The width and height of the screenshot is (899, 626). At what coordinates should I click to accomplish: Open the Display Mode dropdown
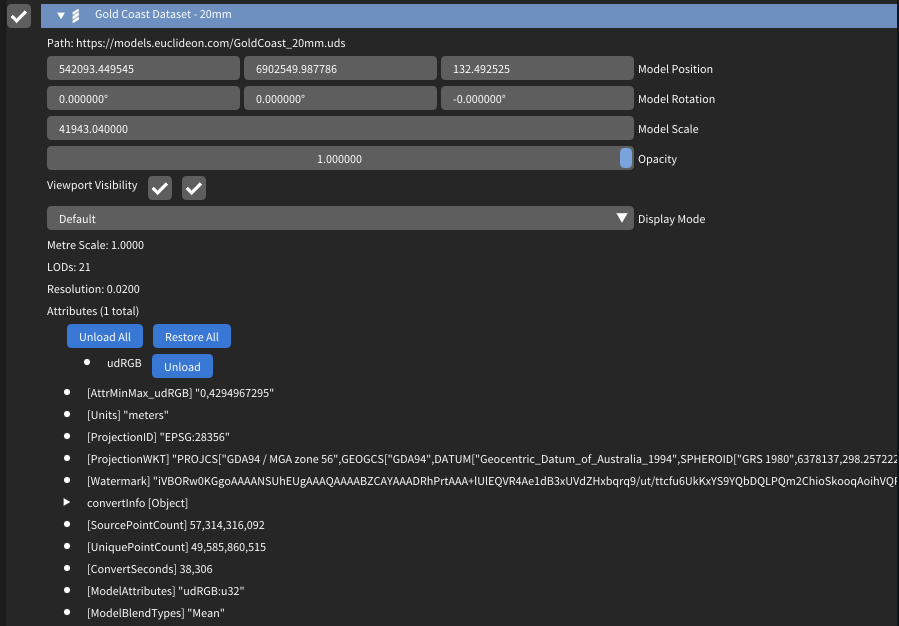coord(340,218)
